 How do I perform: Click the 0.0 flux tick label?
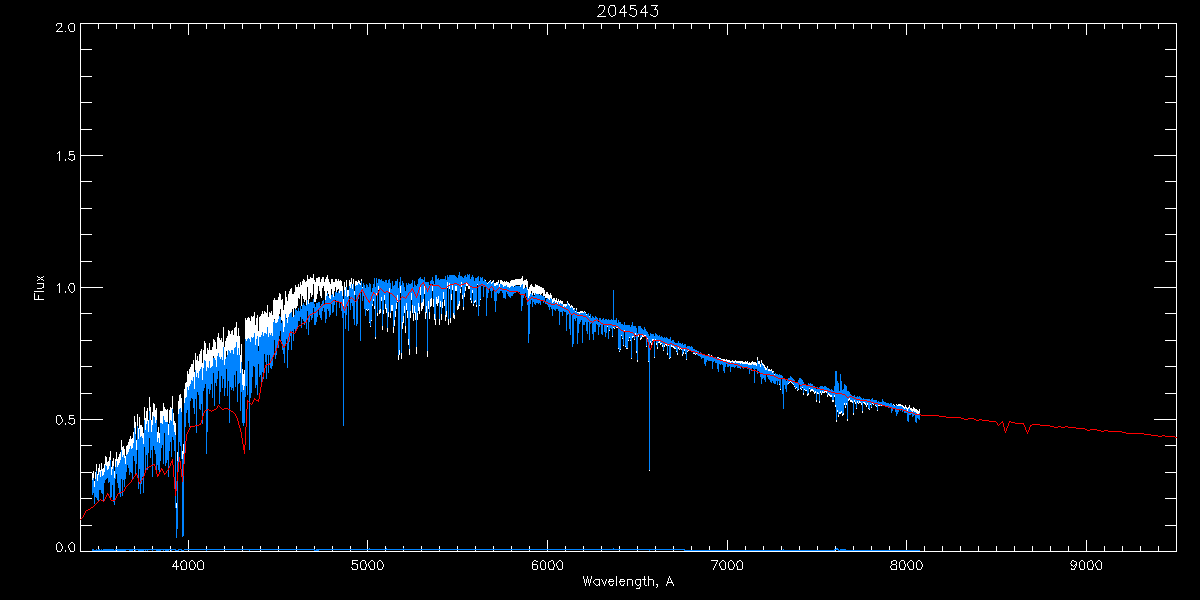click(66, 547)
